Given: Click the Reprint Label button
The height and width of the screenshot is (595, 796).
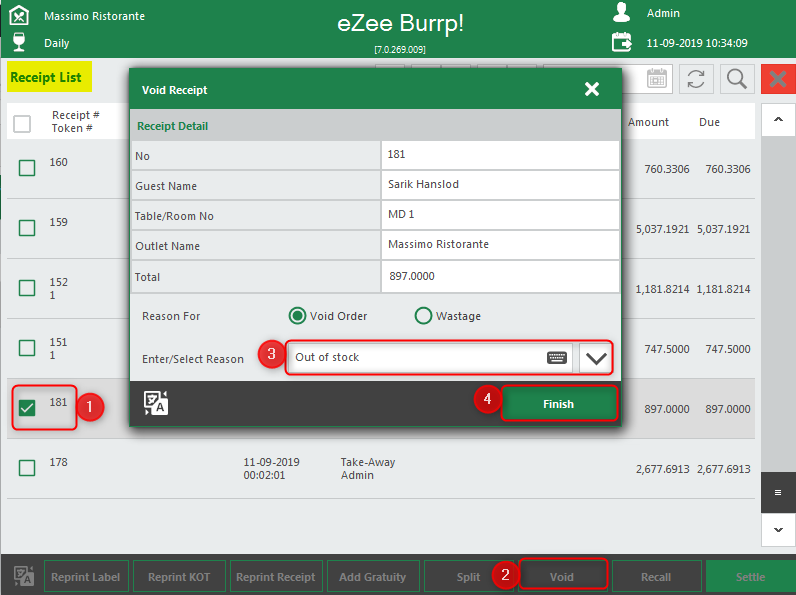Looking at the screenshot, I should (x=86, y=577).
